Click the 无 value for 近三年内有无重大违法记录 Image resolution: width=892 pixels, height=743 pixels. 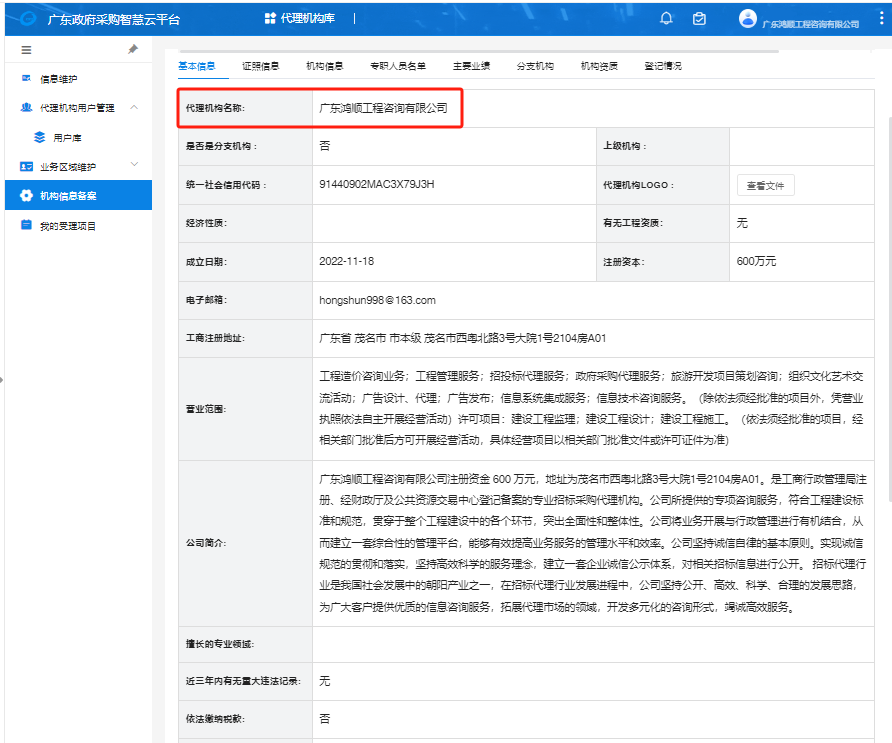[325, 681]
